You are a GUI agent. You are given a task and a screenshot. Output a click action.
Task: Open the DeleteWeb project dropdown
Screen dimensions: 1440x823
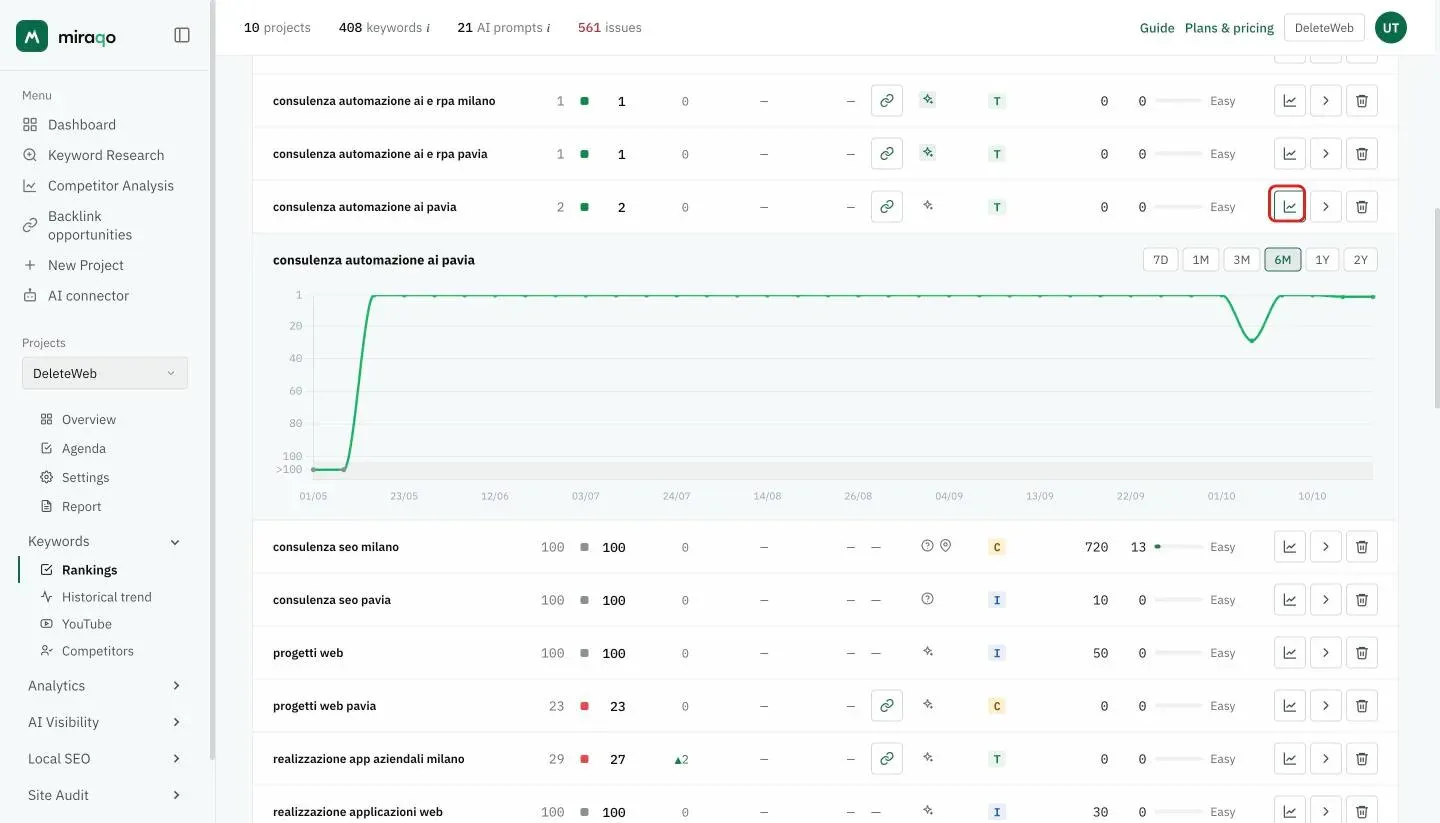pyautogui.click(x=105, y=373)
